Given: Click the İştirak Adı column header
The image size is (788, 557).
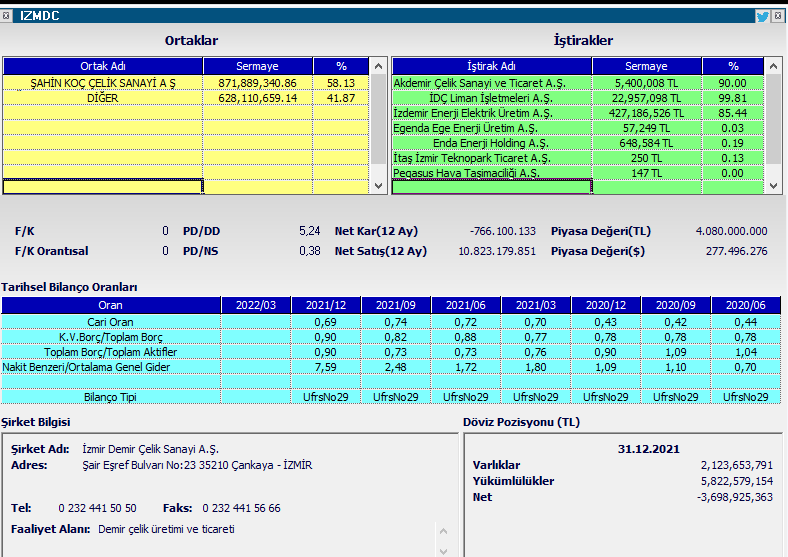Looking at the screenshot, I should [491, 66].
